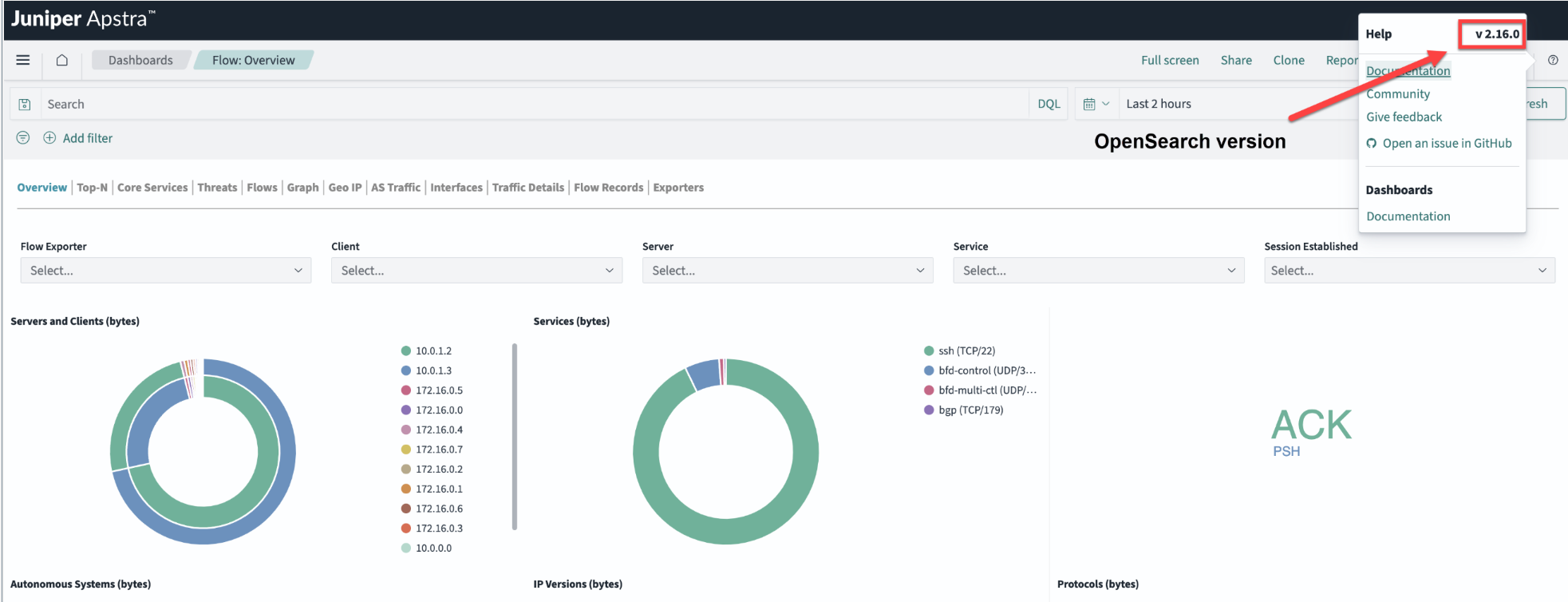Click the saved query disk icon

pos(25,104)
